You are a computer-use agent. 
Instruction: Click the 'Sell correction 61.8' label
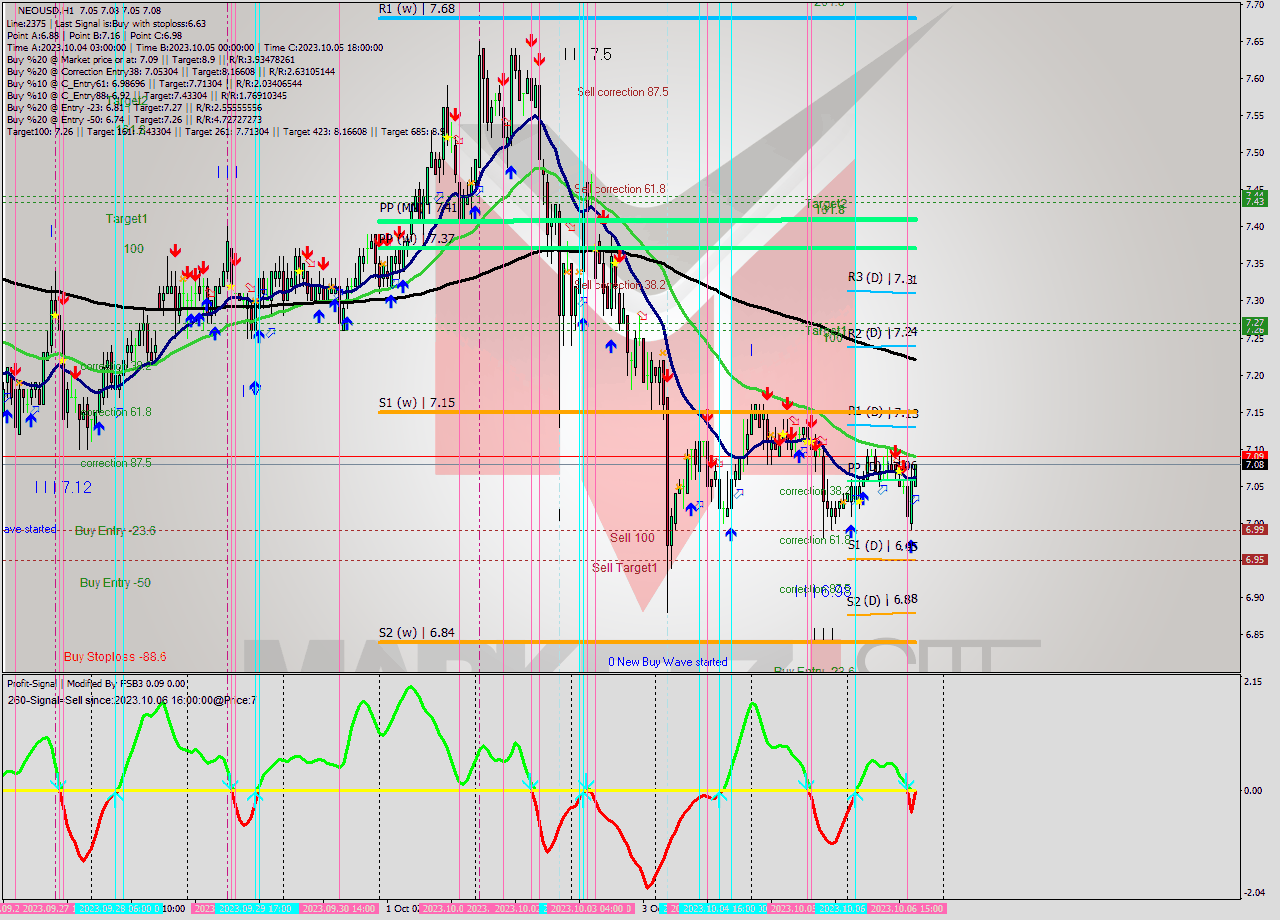pos(620,189)
